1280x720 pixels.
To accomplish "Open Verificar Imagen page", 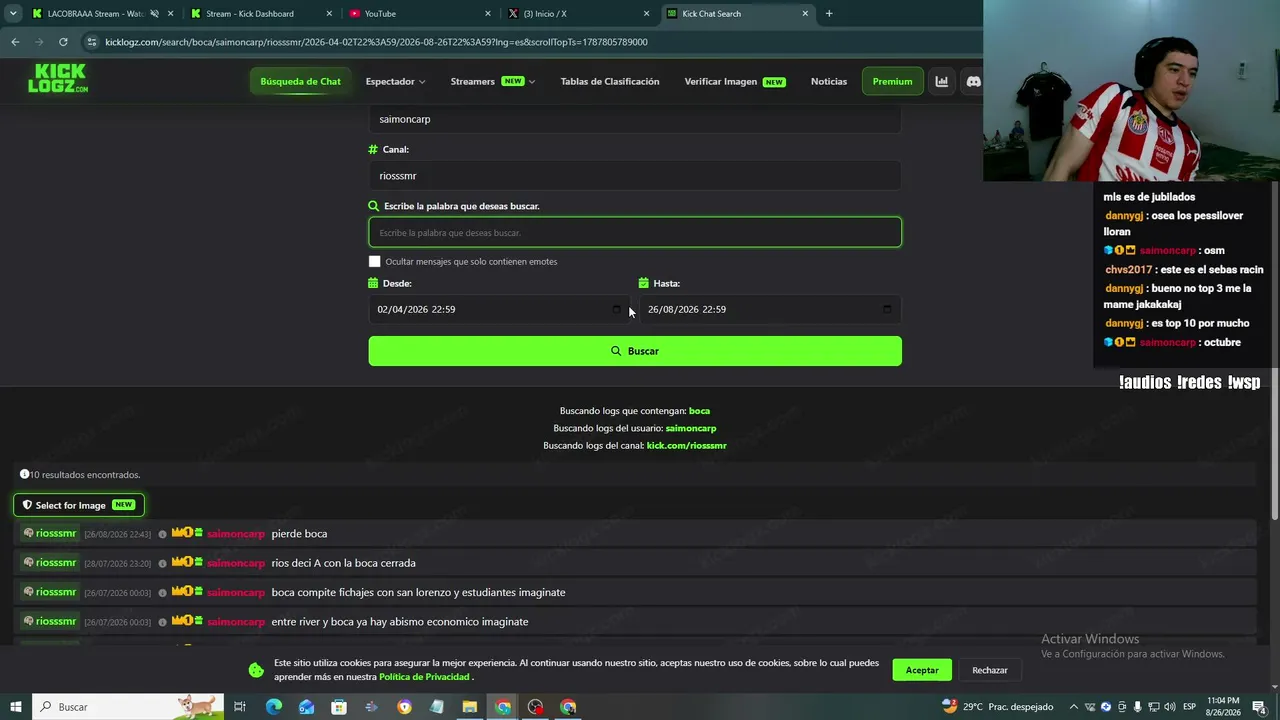I will coord(735,82).
